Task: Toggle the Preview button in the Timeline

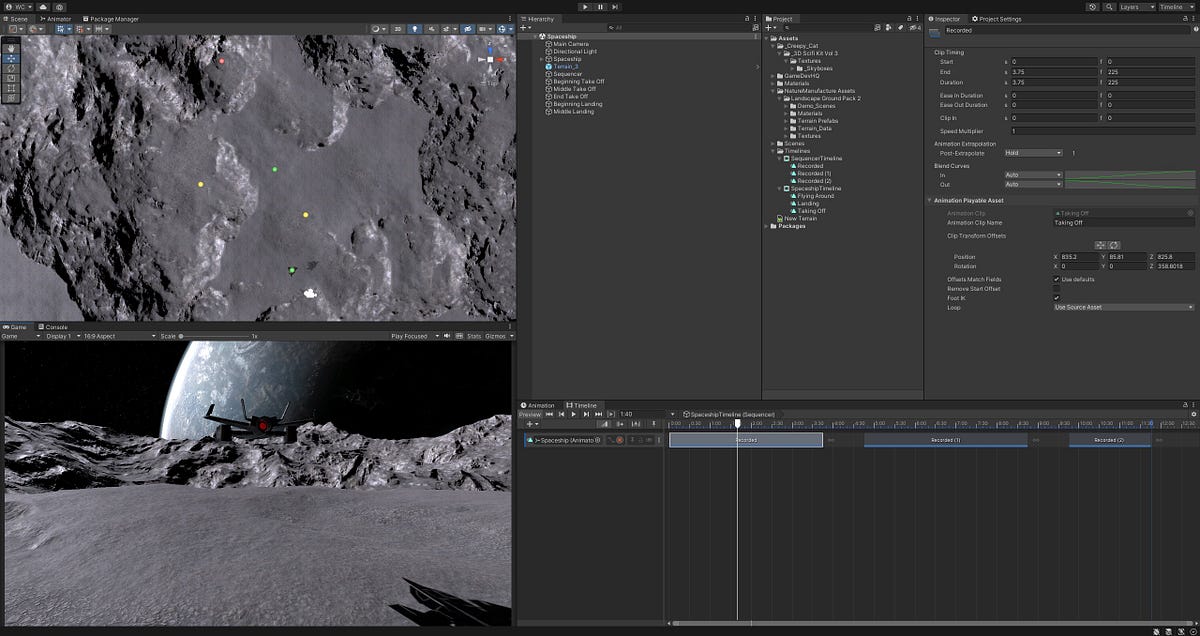Action: 528,414
